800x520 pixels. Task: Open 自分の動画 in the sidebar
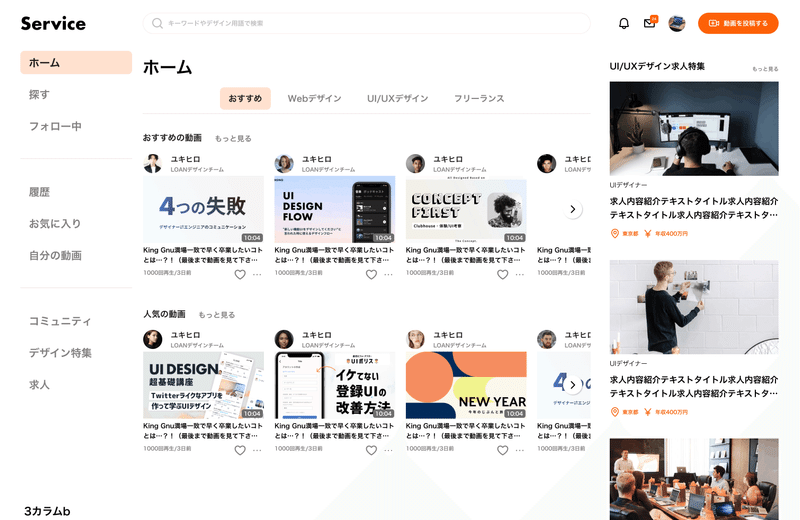click(55, 255)
